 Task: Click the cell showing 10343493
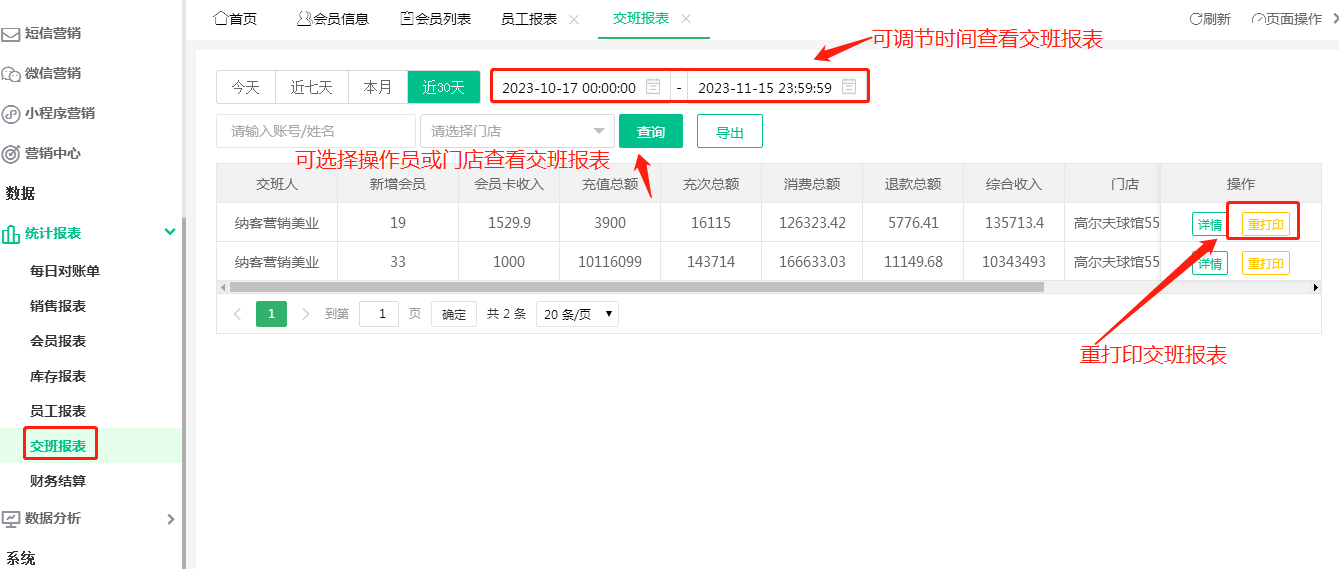pyautogui.click(x=1014, y=262)
